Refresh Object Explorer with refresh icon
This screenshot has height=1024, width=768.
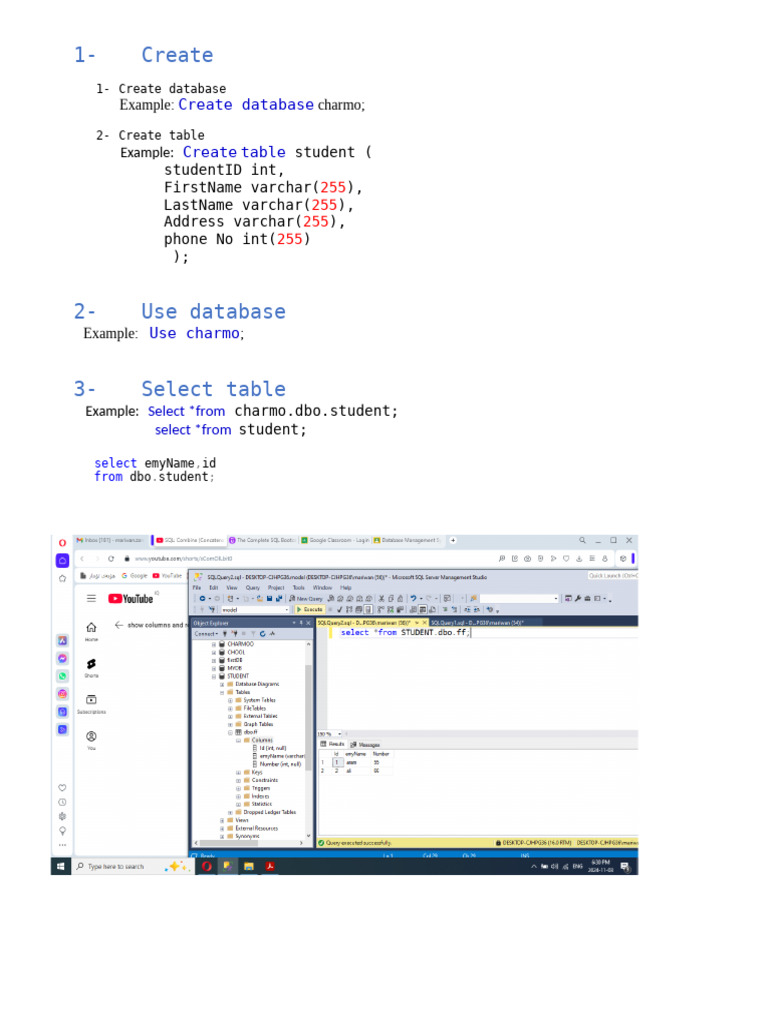click(263, 633)
